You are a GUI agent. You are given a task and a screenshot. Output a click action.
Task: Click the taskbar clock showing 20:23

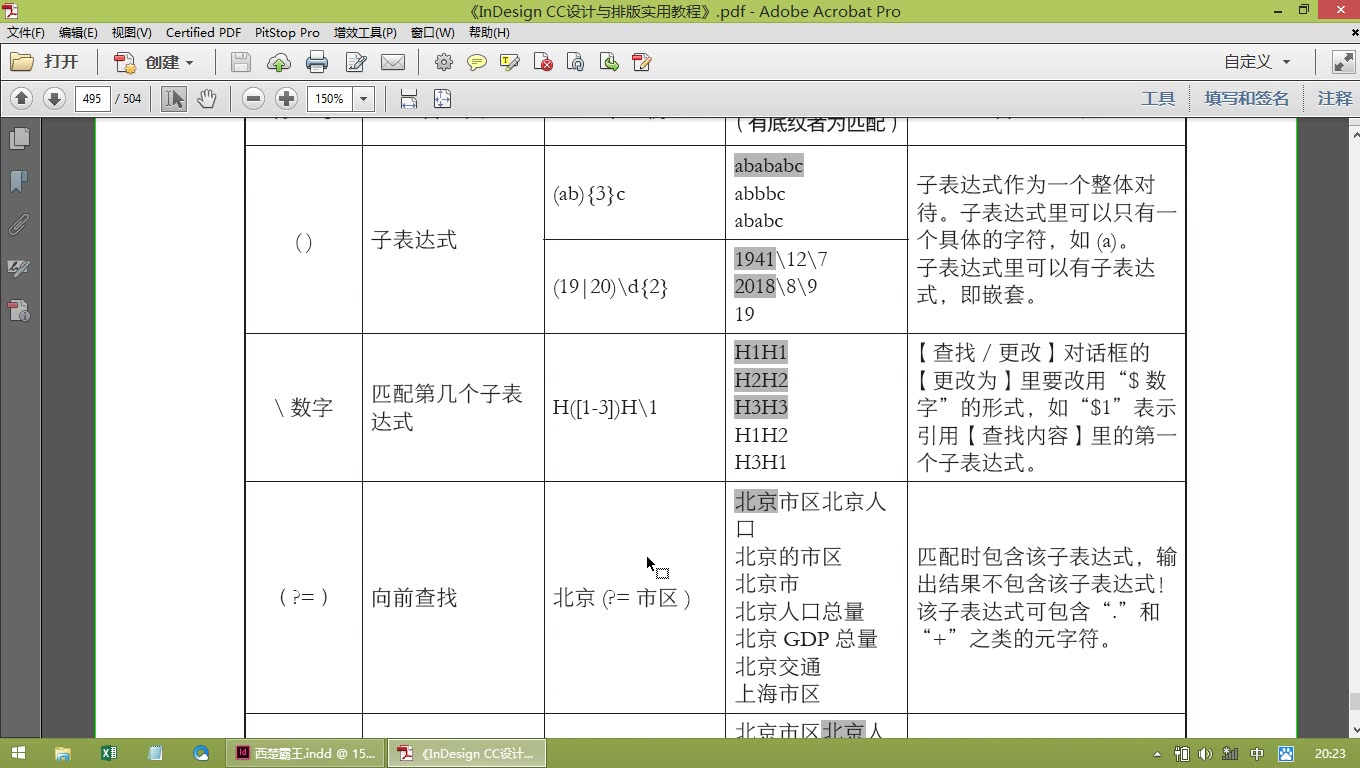1329,754
